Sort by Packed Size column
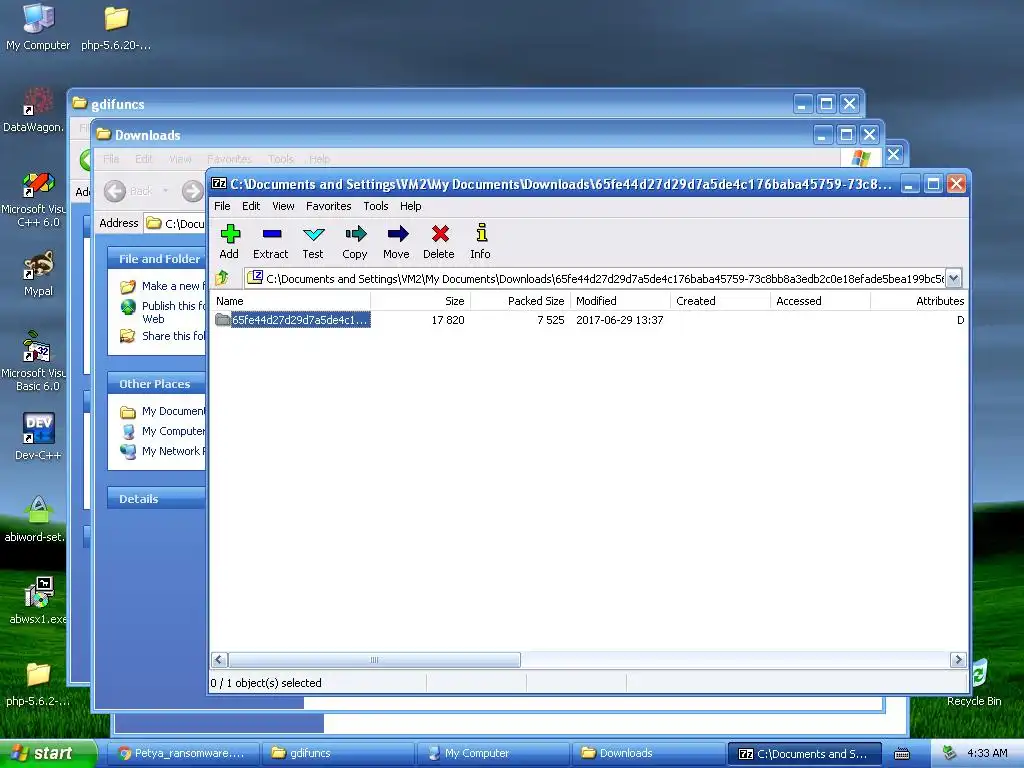The width and height of the screenshot is (1024, 768). click(520, 301)
